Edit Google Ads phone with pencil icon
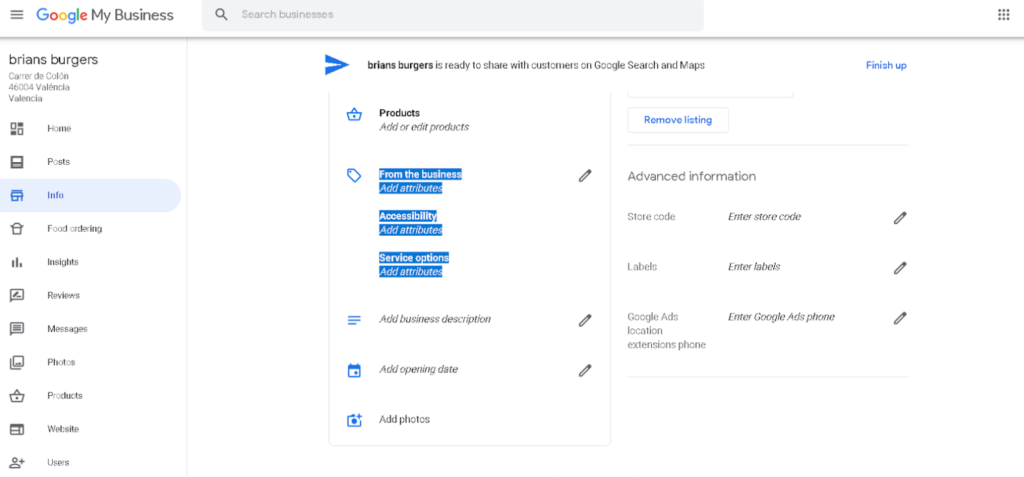 click(x=901, y=318)
